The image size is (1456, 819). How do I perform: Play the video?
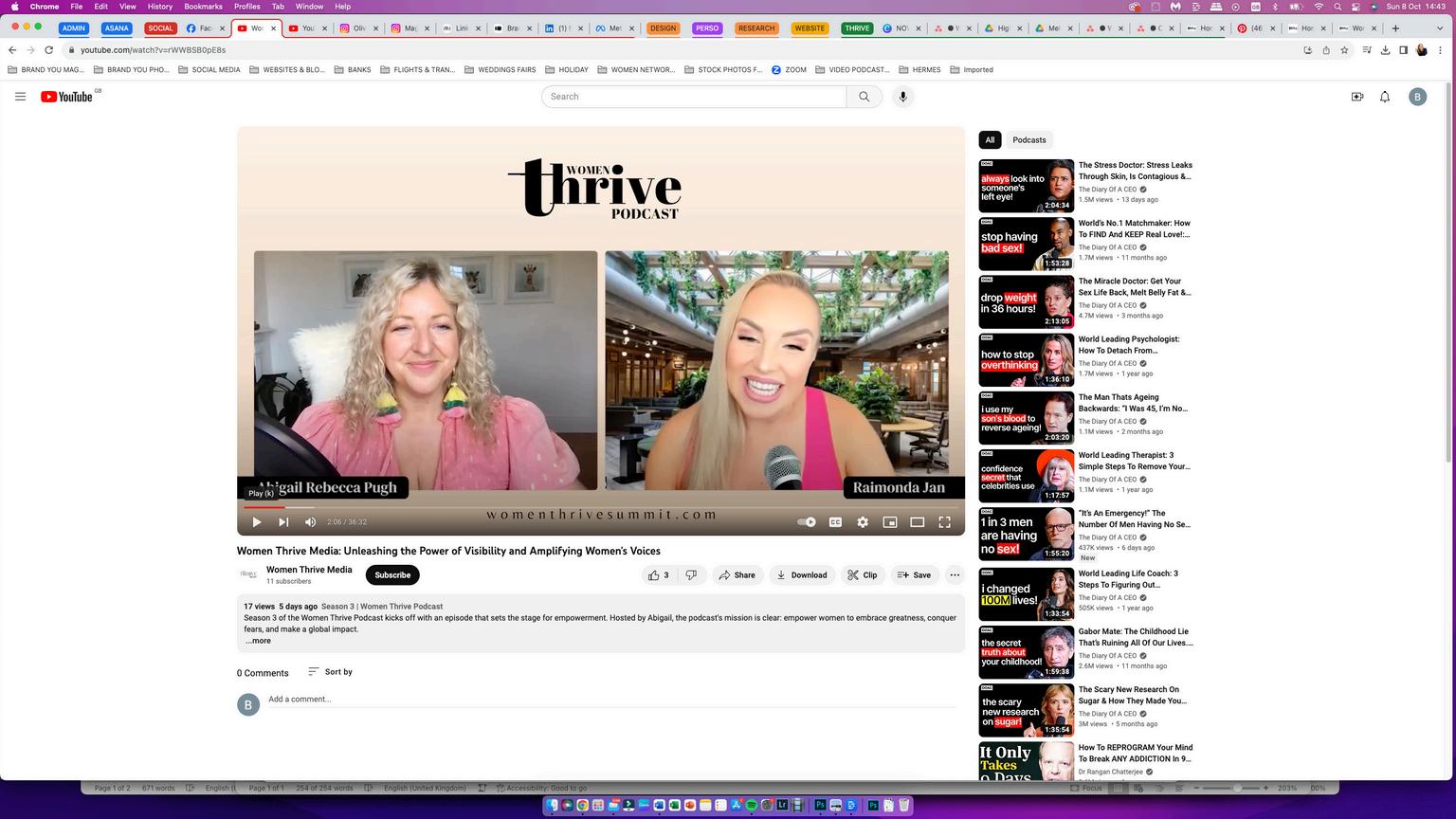coord(256,521)
